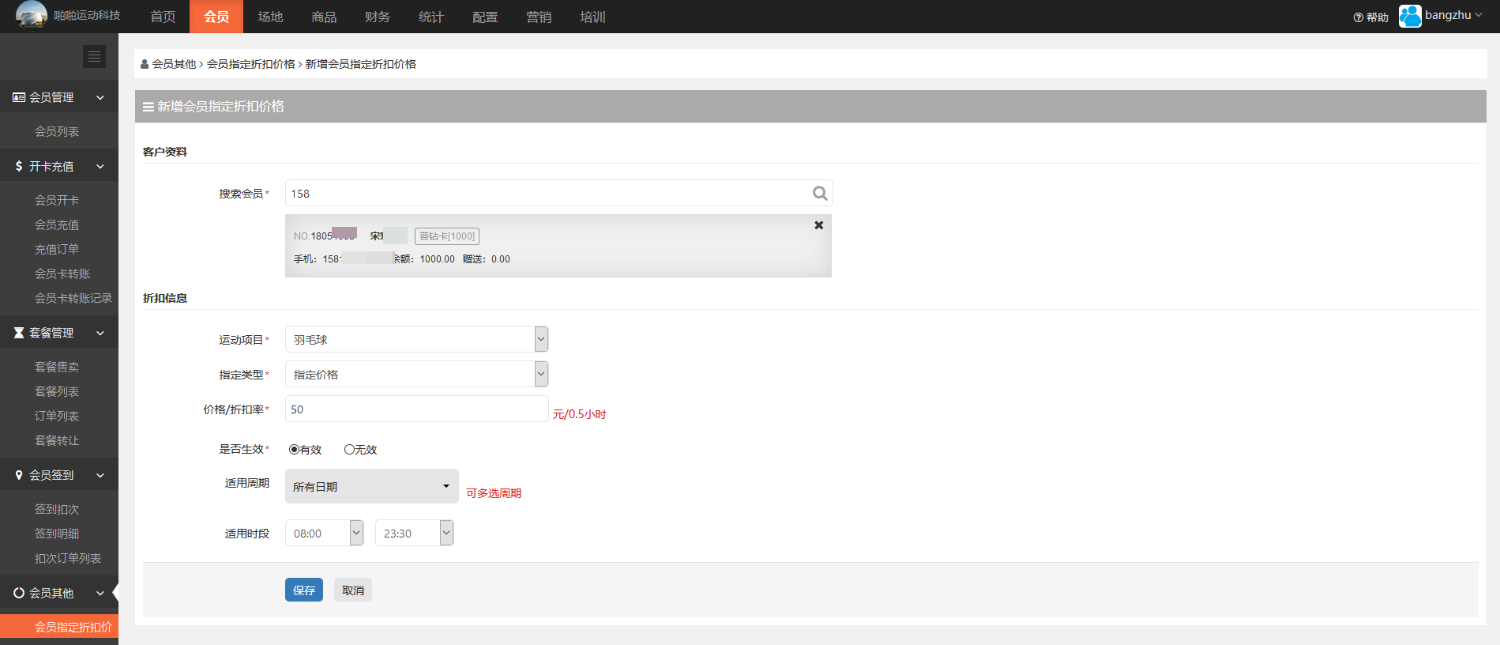Click the search magnifier icon in member field

(x=819, y=193)
